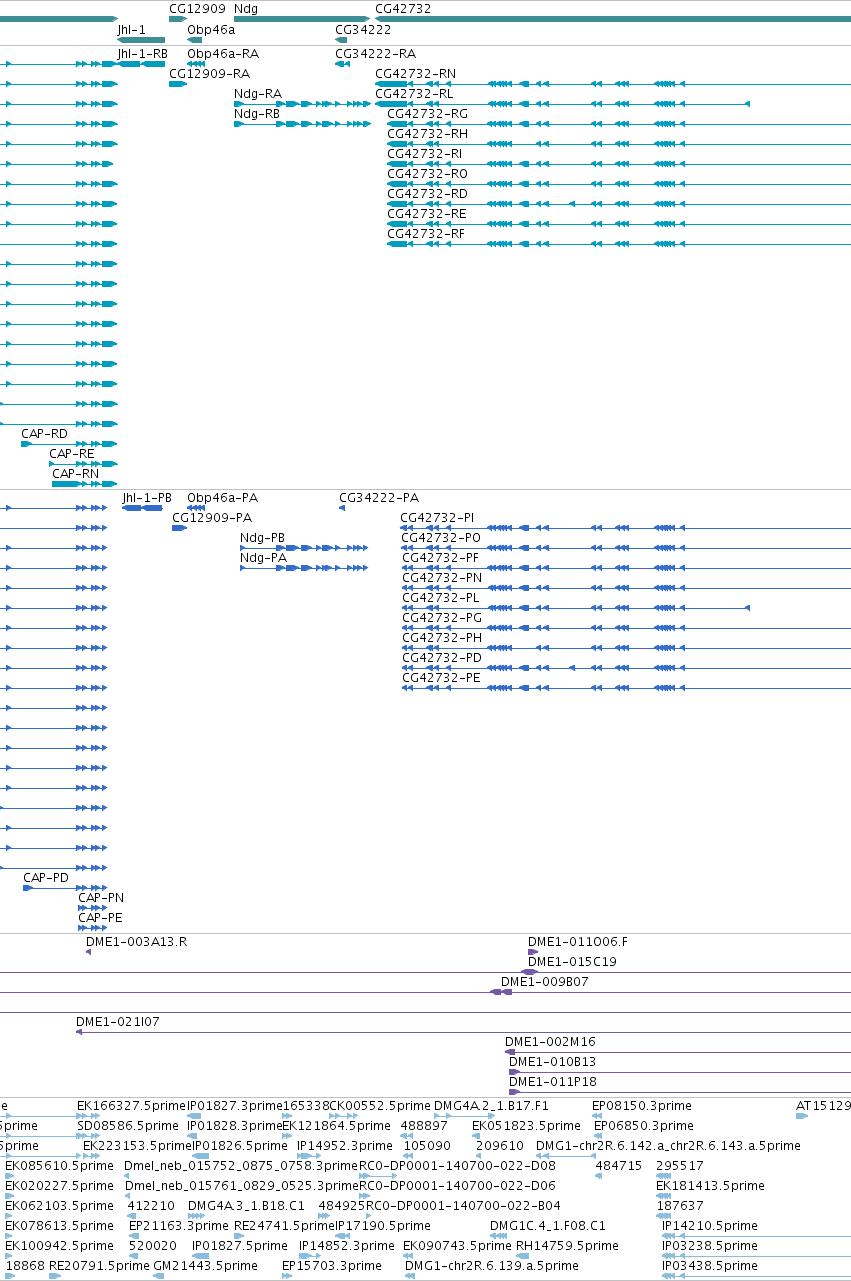Open transcript CG42732-RG
851x1281 pixels.
tap(427, 113)
